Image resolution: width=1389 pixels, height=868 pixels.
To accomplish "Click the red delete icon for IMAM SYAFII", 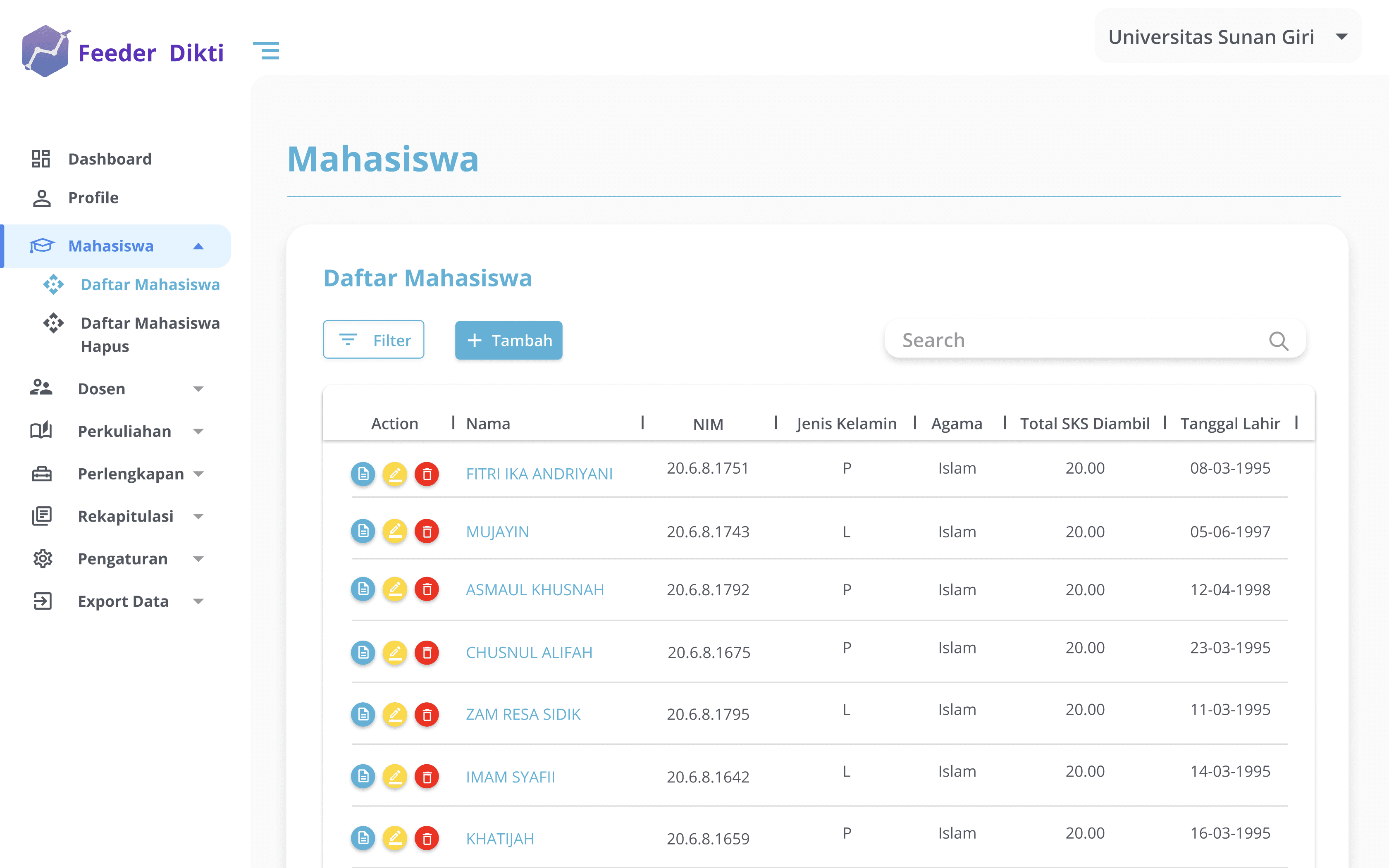I will pyautogui.click(x=427, y=777).
